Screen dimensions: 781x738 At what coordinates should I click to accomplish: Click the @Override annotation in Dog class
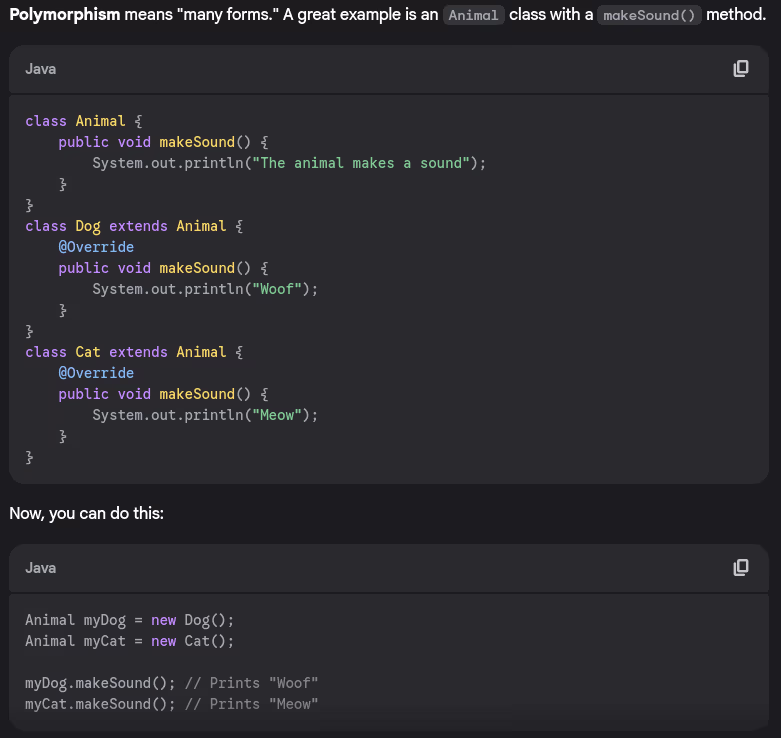tap(96, 247)
